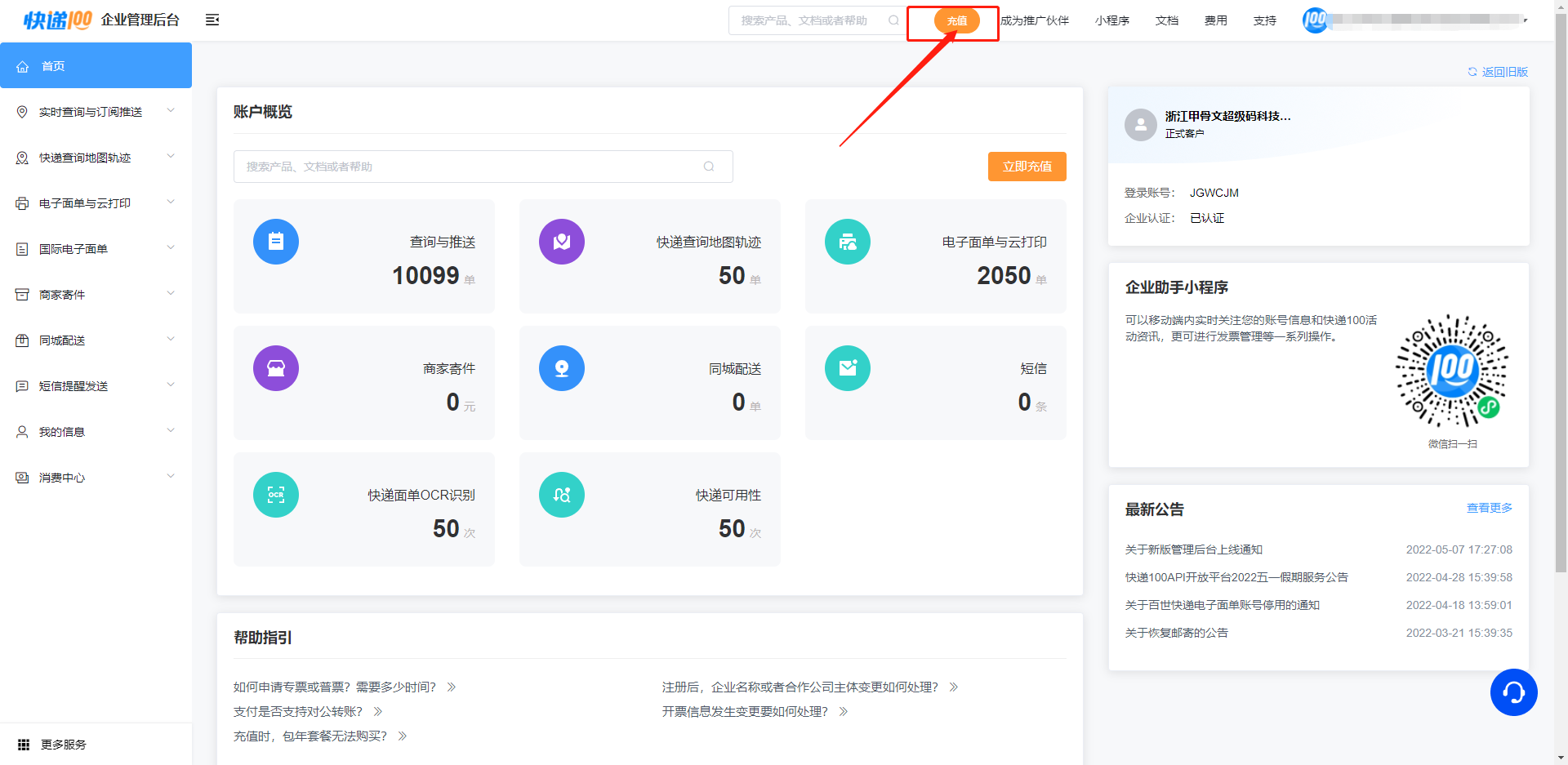The image size is (1568, 765).
Task: Open help link 开票信息发生变更要如何处理
Action: point(745,712)
